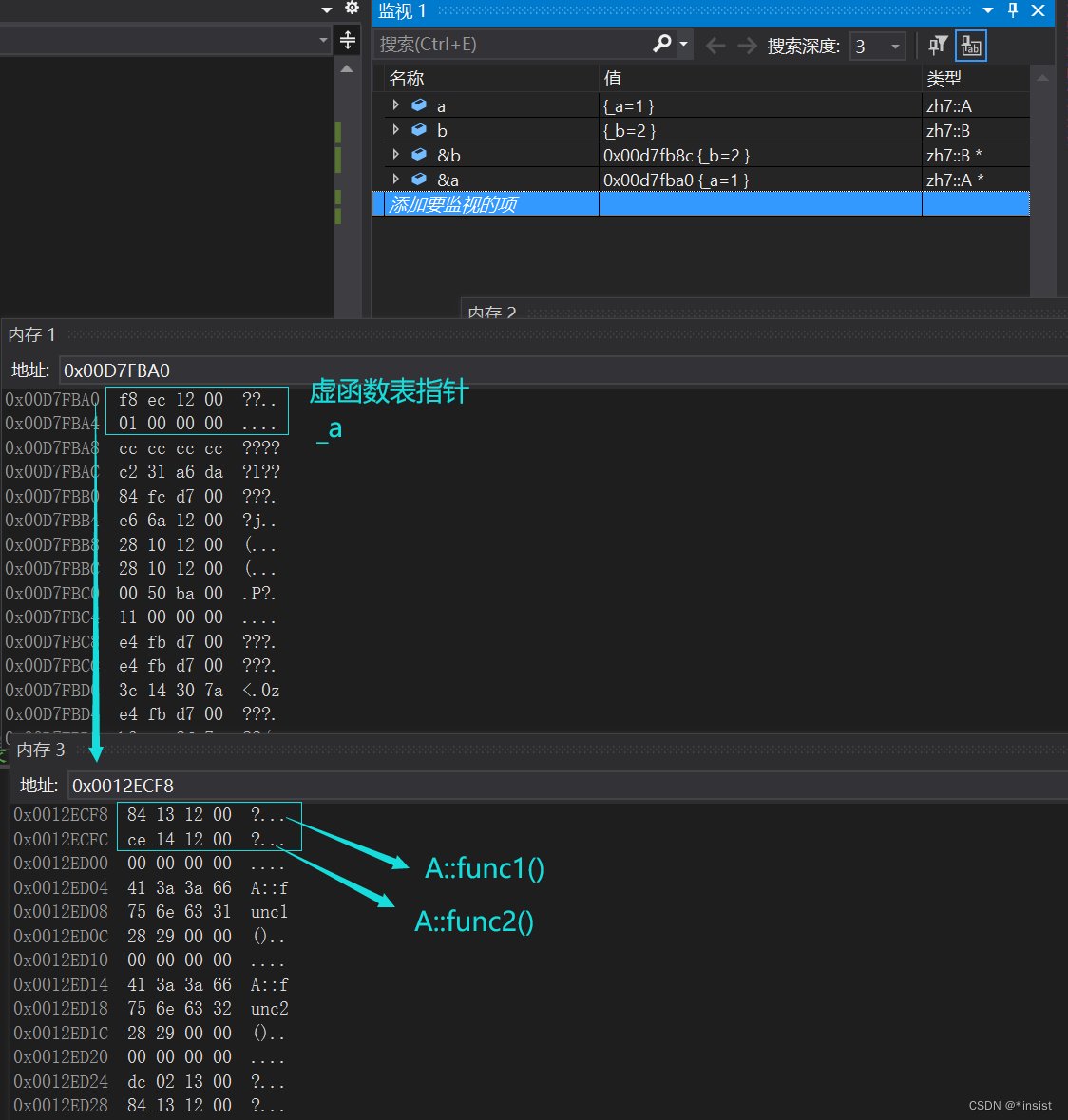Edit the 内存 1 address field 0x00D7FBA0
This screenshot has height=1120, width=1068.
563,370
